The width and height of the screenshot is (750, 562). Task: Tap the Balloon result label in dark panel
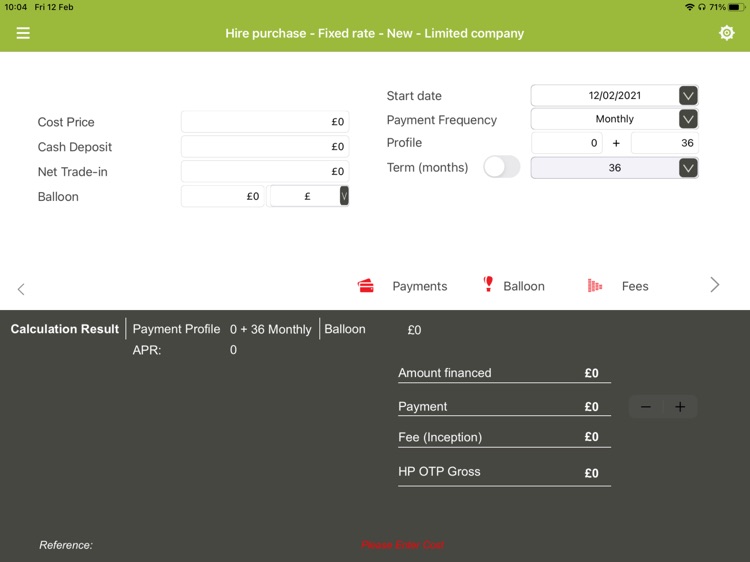344,329
